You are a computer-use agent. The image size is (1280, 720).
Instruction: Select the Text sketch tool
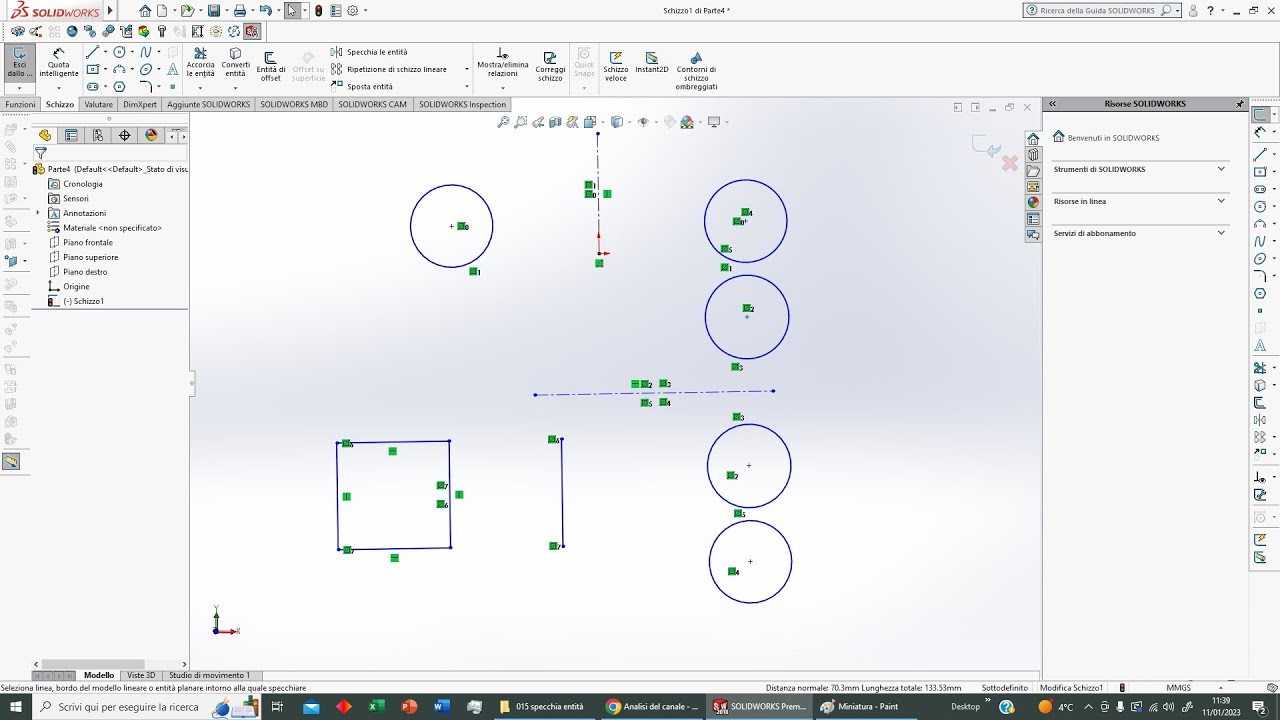172,69
